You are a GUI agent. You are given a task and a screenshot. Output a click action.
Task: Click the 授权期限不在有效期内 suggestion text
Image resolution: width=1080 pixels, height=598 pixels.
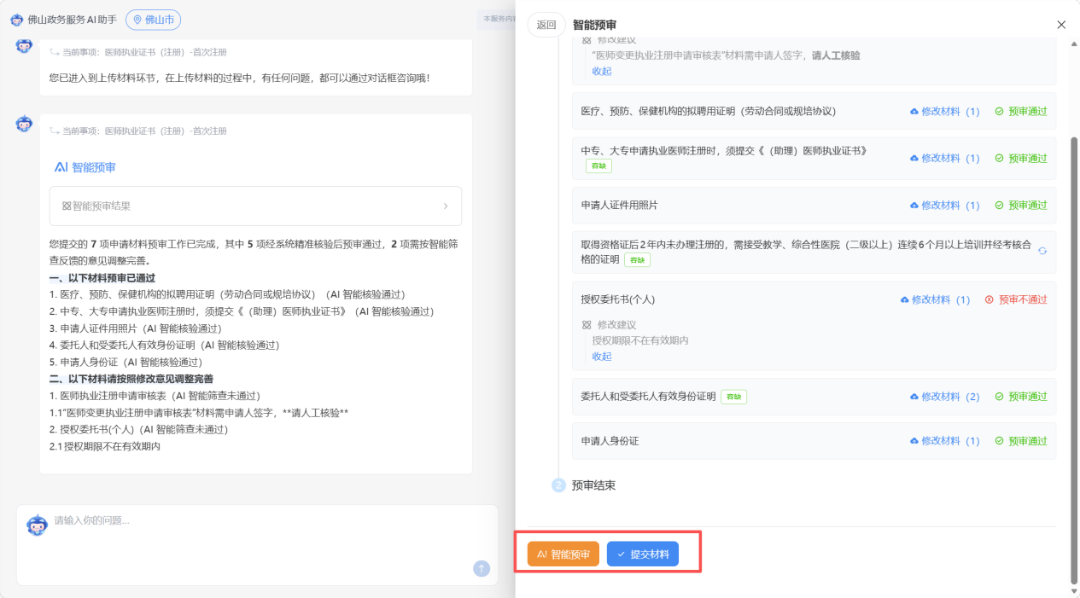pyautogui.click(x=640, y=340)
